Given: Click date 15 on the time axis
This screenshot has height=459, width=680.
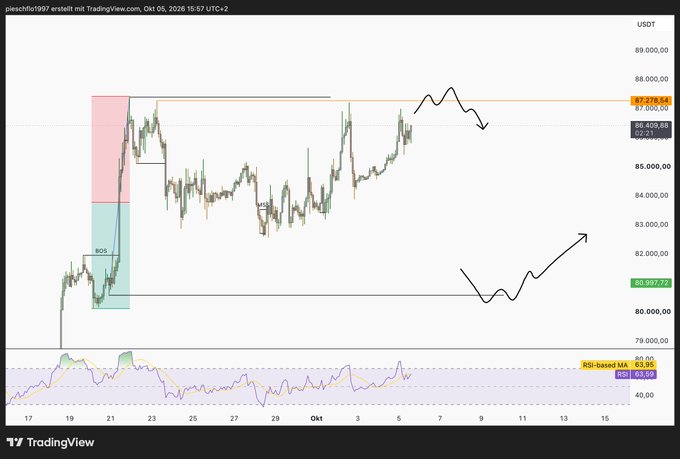Looking at the screenshot, I should click(605, 419).
